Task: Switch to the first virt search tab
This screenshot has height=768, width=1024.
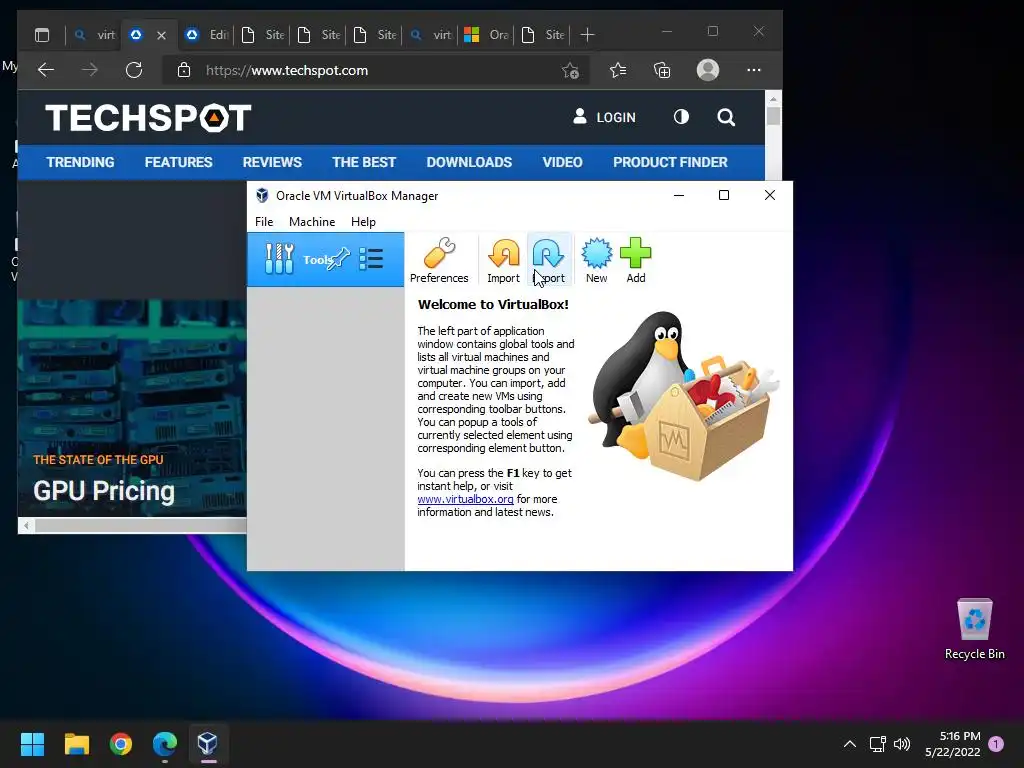Action: click(94, 35)
